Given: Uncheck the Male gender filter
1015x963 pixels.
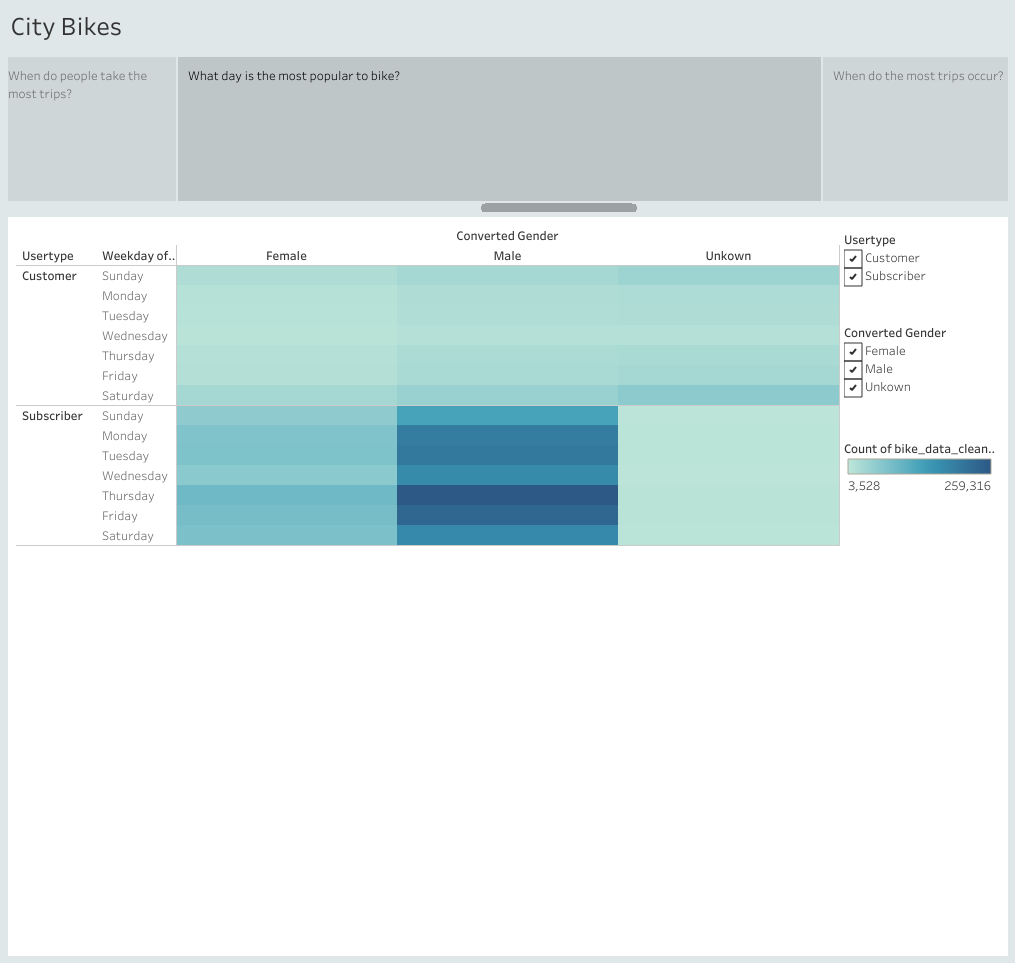Looking at the screenshot, I should tap(853, 370).
